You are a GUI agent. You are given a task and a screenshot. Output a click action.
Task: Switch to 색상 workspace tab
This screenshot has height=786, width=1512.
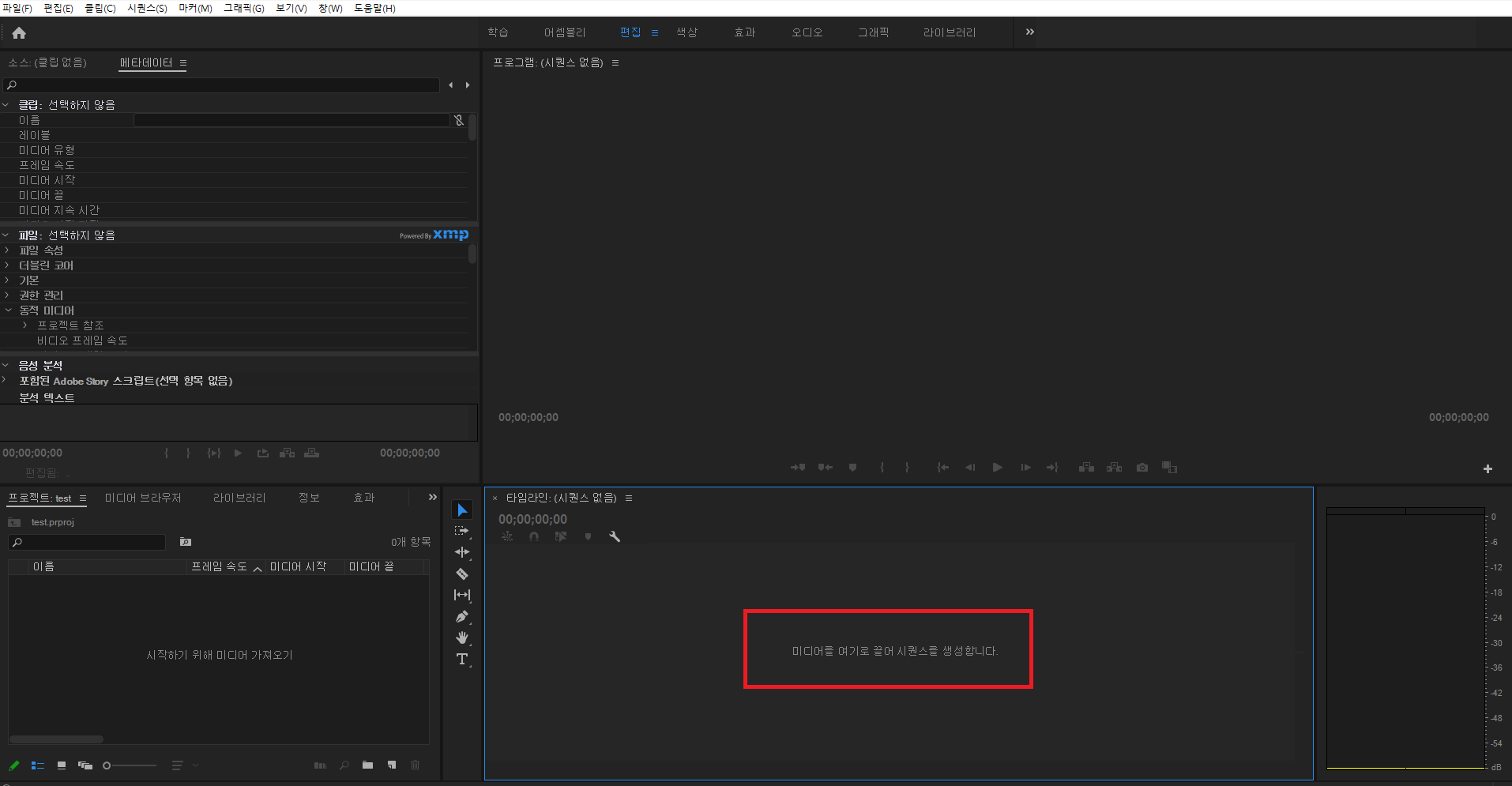[x=686, y=32]
